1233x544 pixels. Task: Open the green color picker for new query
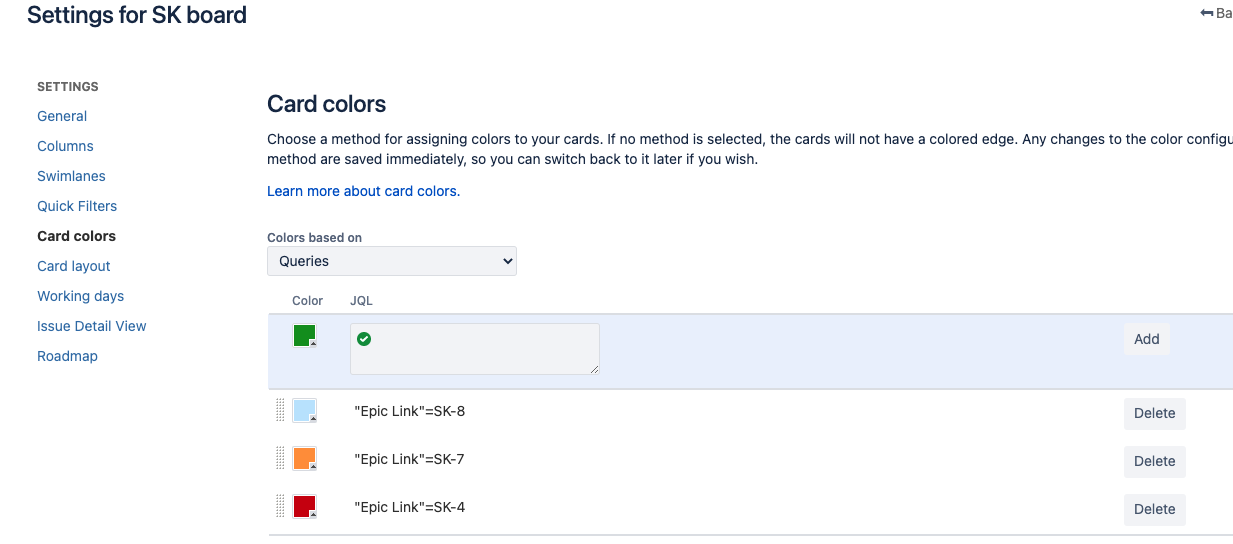coord(305,336)
